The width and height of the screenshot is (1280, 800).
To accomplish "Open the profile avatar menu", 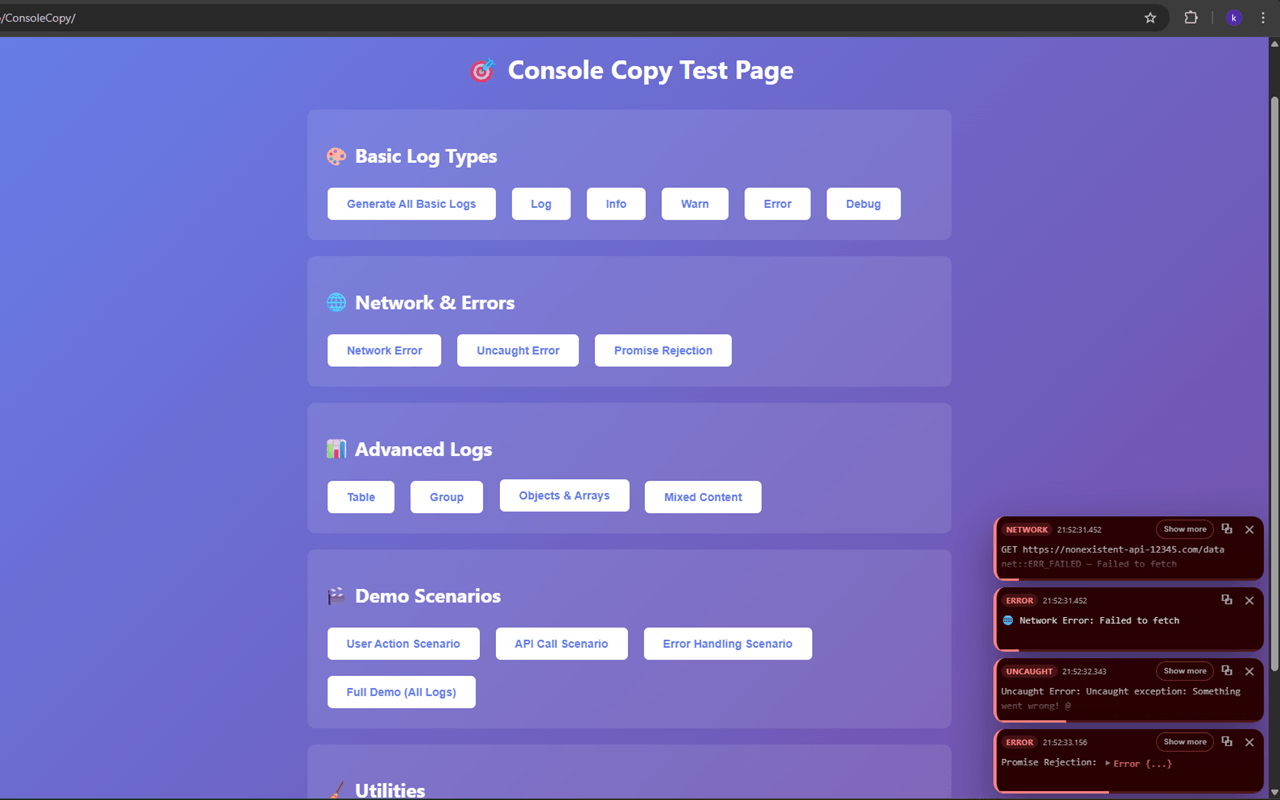I will [1234, 18].
